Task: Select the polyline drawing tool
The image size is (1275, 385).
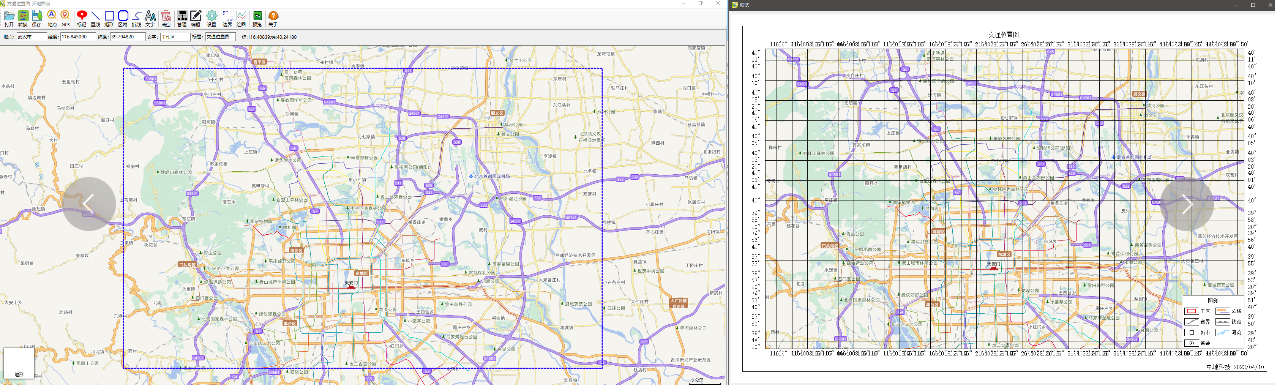Action: 136,16
